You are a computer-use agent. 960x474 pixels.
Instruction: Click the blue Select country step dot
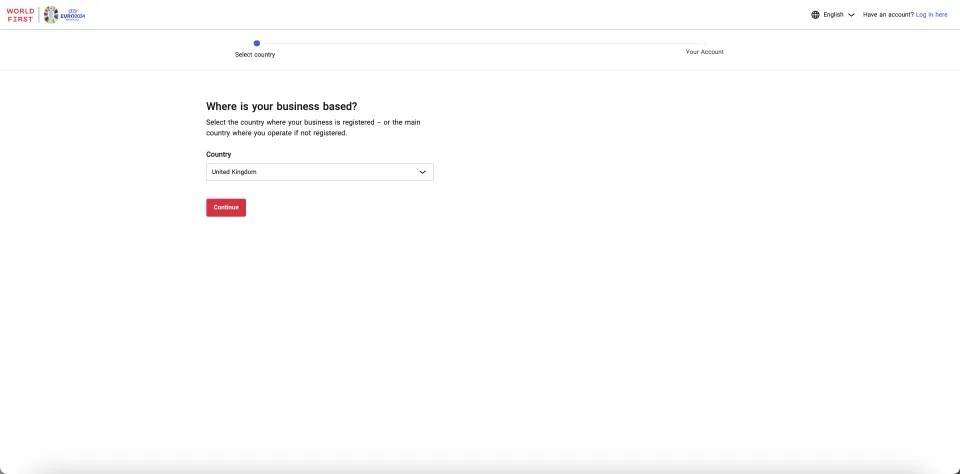tap(257, 43)
